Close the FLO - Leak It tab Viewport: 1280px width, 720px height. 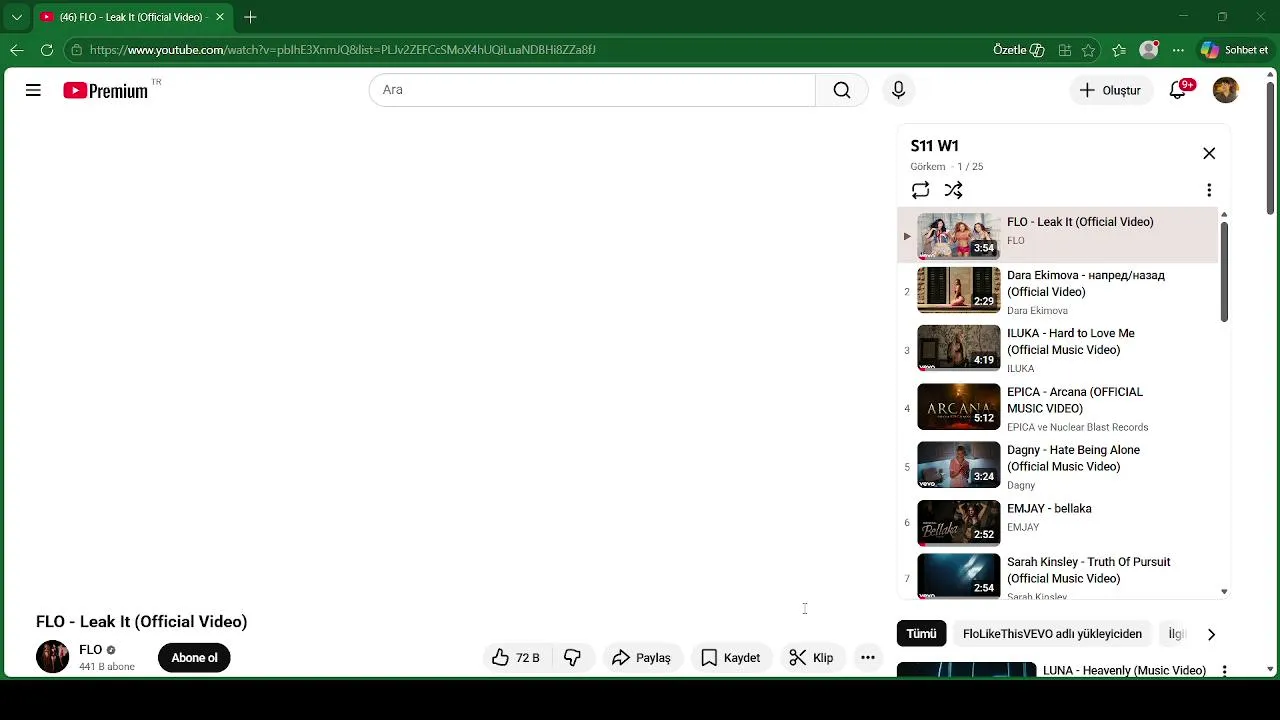tap(220, 17)
